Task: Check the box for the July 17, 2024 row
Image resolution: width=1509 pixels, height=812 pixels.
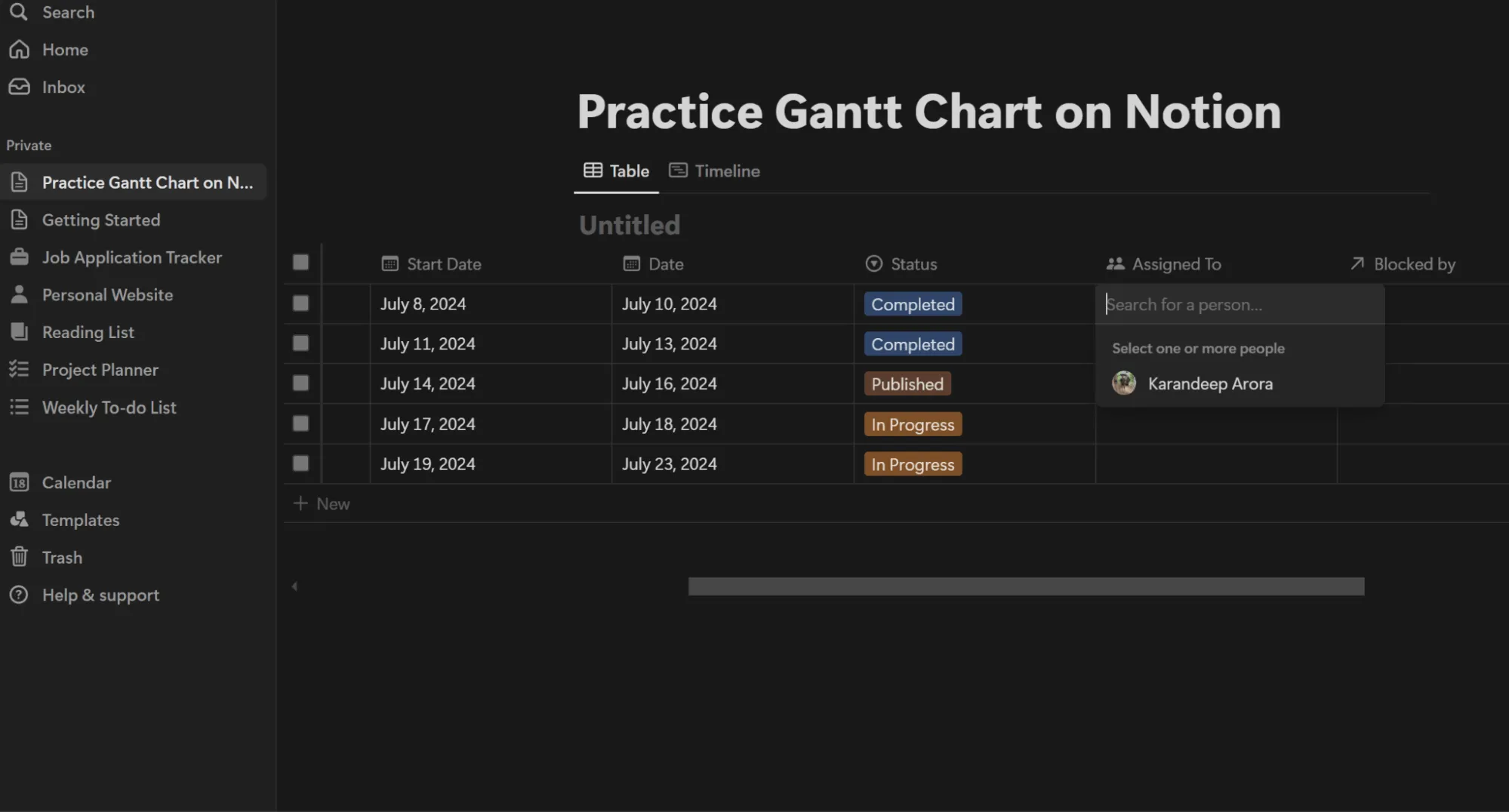Action: click(x=300, y=423)
